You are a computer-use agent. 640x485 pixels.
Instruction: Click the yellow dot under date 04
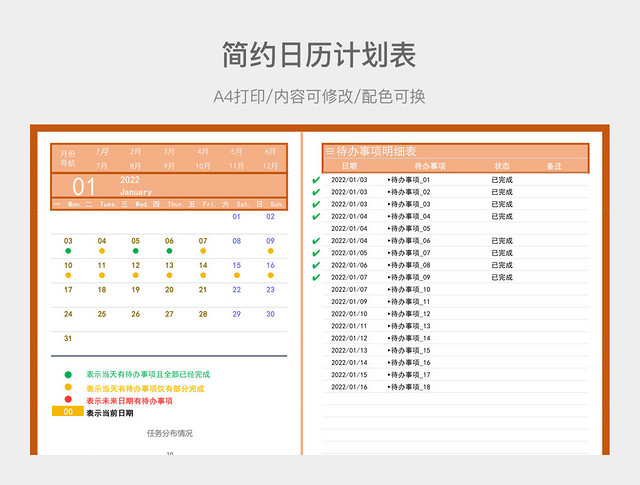(102, 251)
